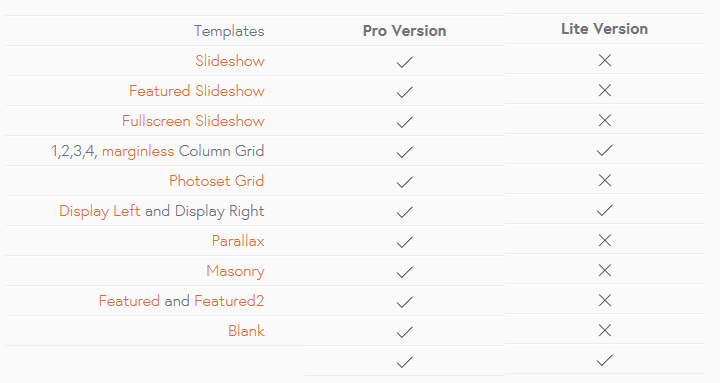Open the Display Left link
The image size is (720, 383).
(100, 211)
